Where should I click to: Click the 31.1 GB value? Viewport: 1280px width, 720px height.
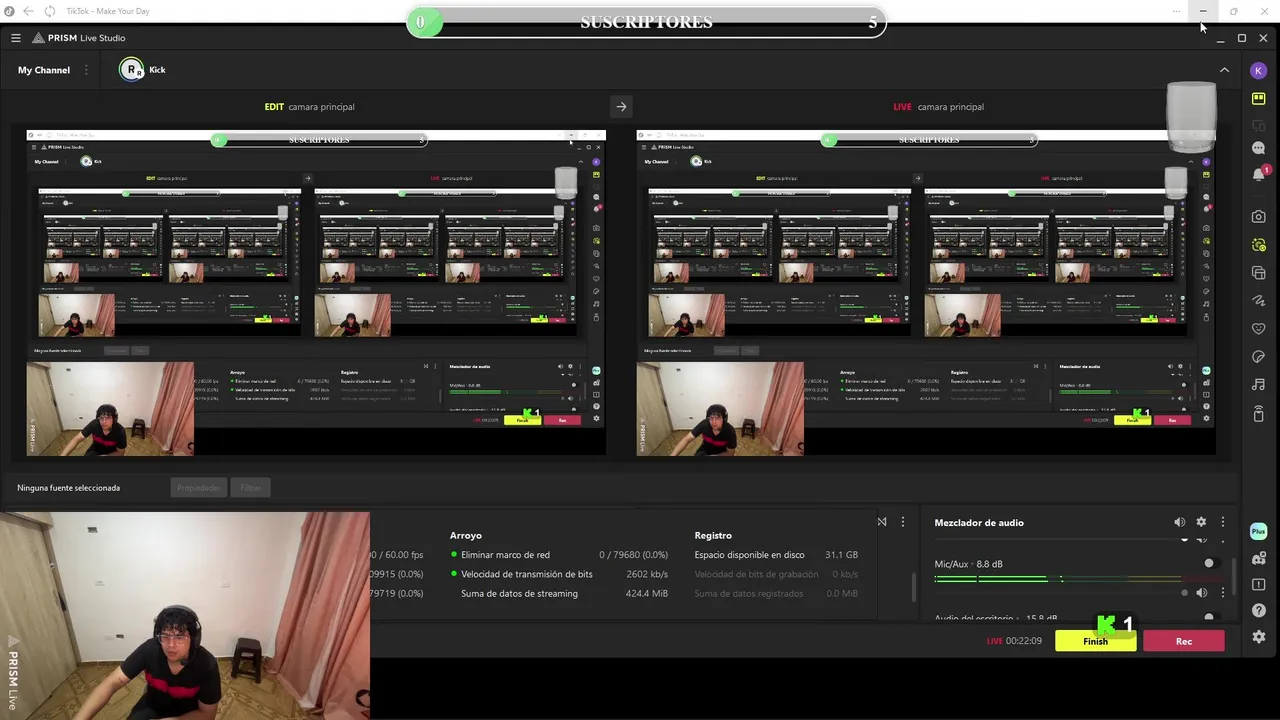coord(841,555)
